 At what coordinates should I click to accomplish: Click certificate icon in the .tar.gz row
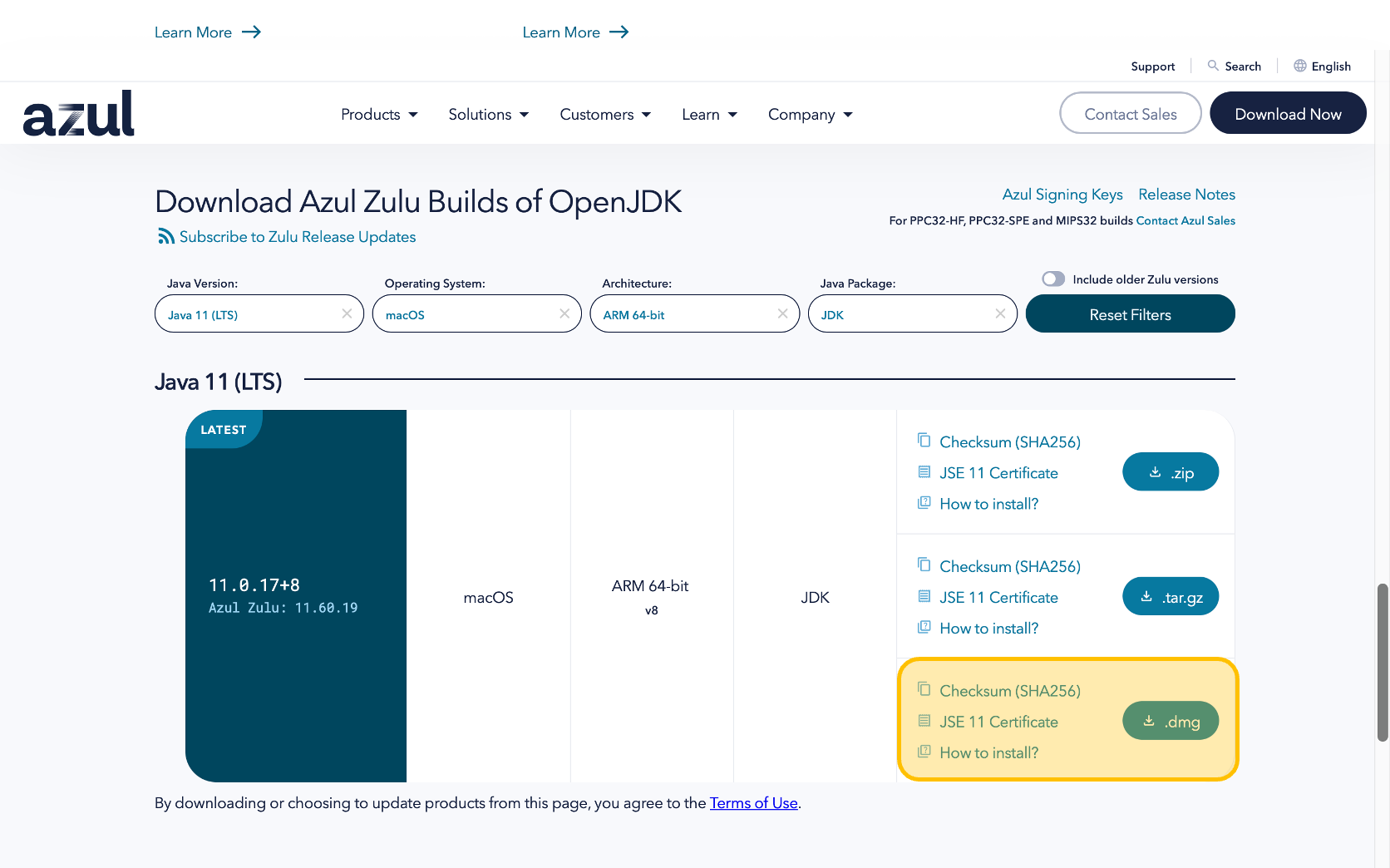(924, 596)
